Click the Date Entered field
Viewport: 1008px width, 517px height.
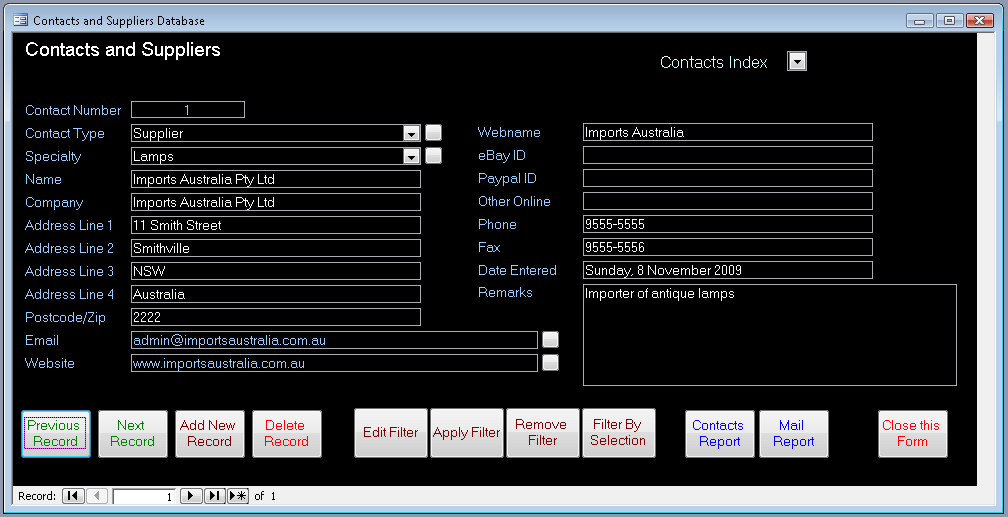[728, 270]
